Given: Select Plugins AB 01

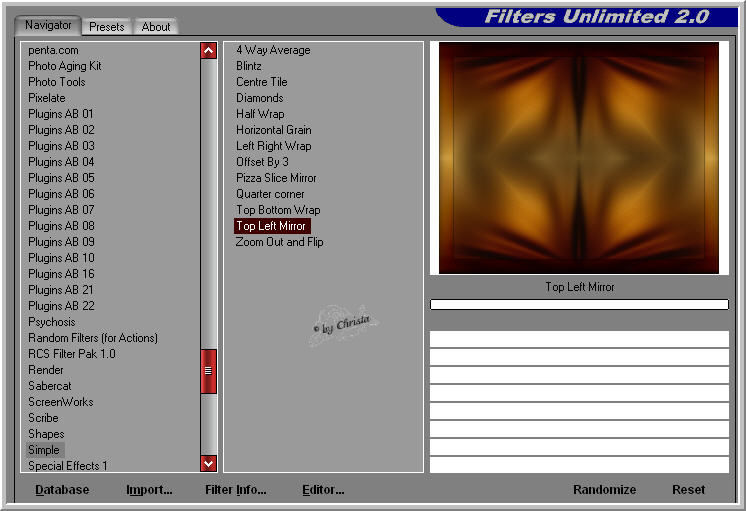Looking at the screenshot, I should tap(61, 114).
